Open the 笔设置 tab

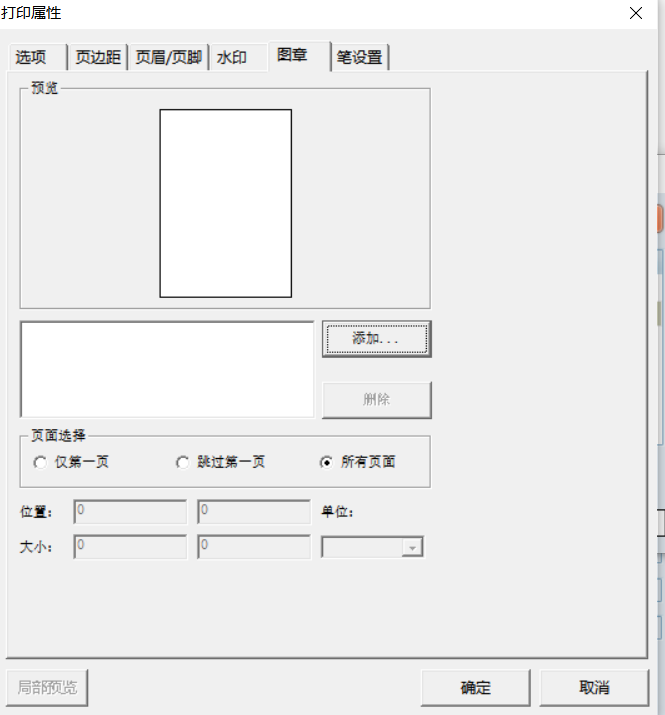[x=359, y=57]
